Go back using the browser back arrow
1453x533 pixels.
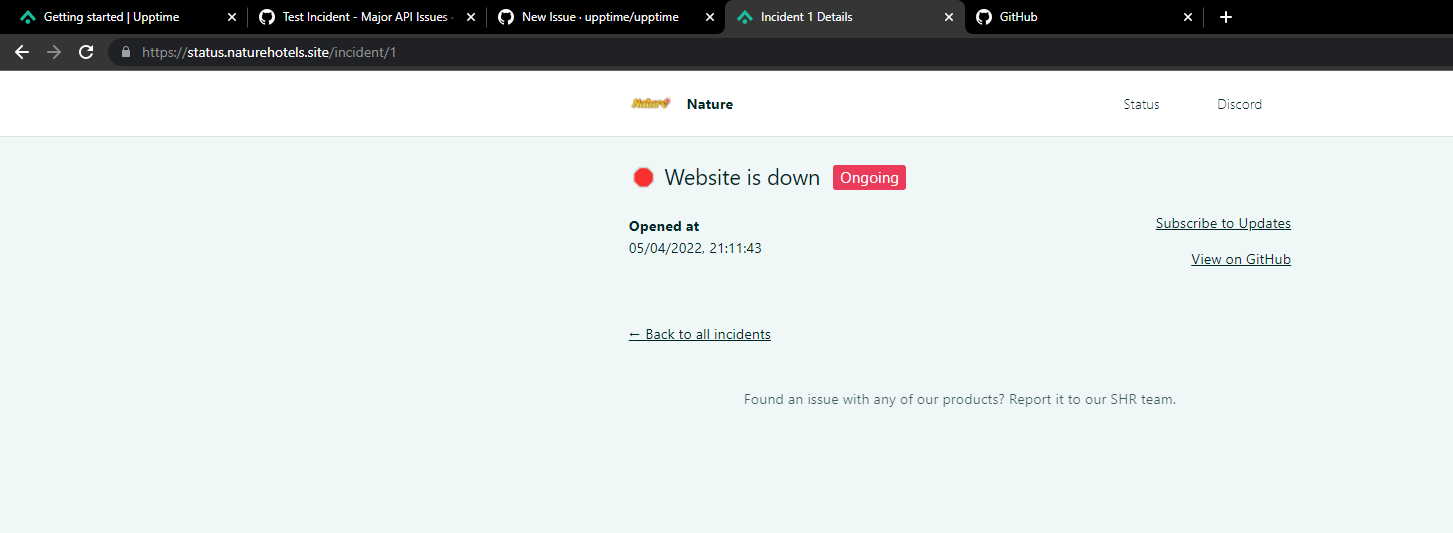pos(22,52)
